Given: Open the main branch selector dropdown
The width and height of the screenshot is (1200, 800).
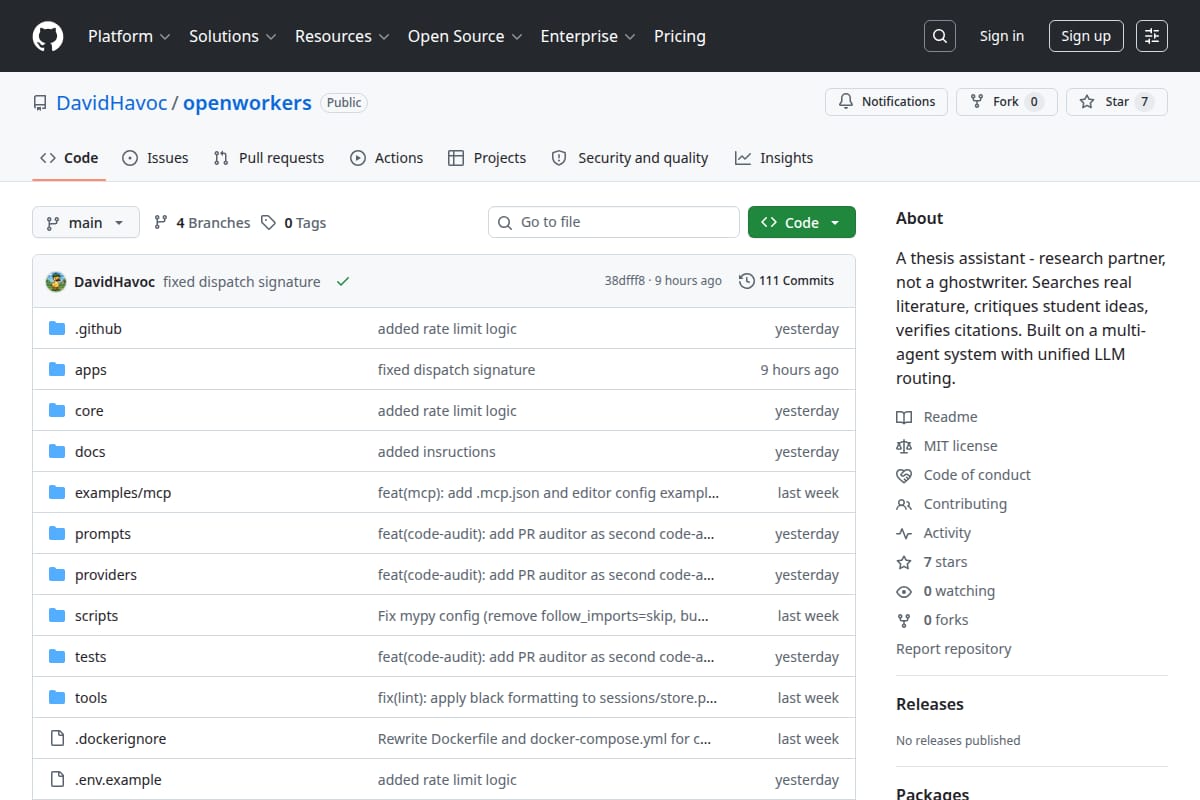Looking at the screenshot, I should point(85,223).
